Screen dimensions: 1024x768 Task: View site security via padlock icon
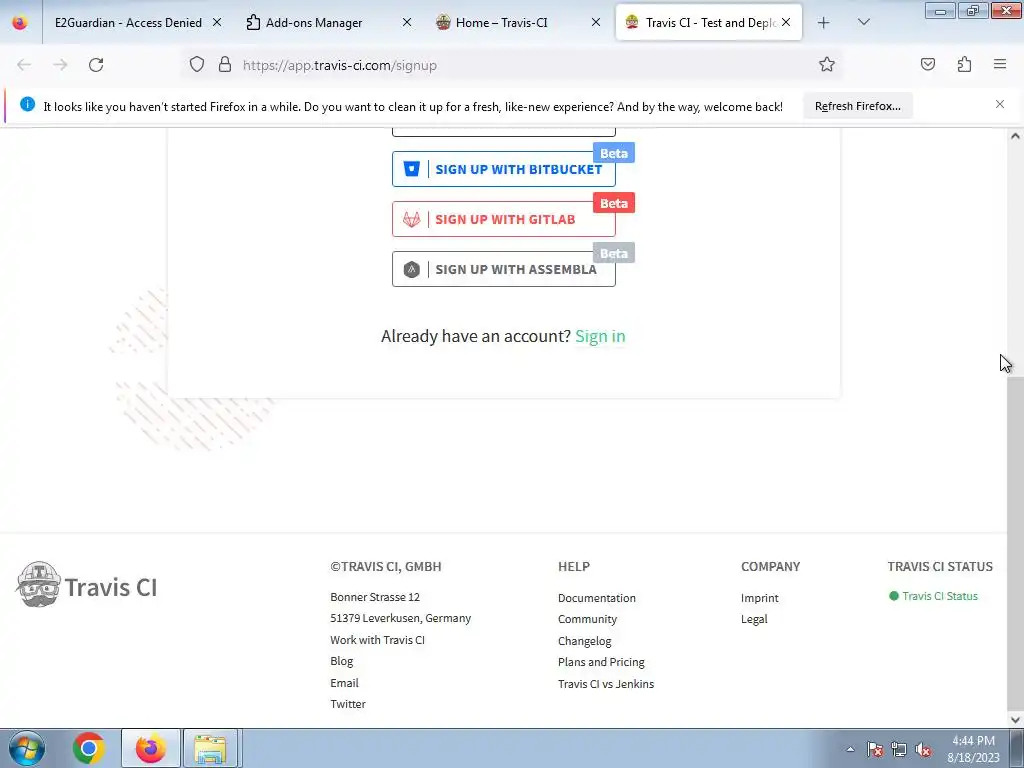[x=225, y=65]
